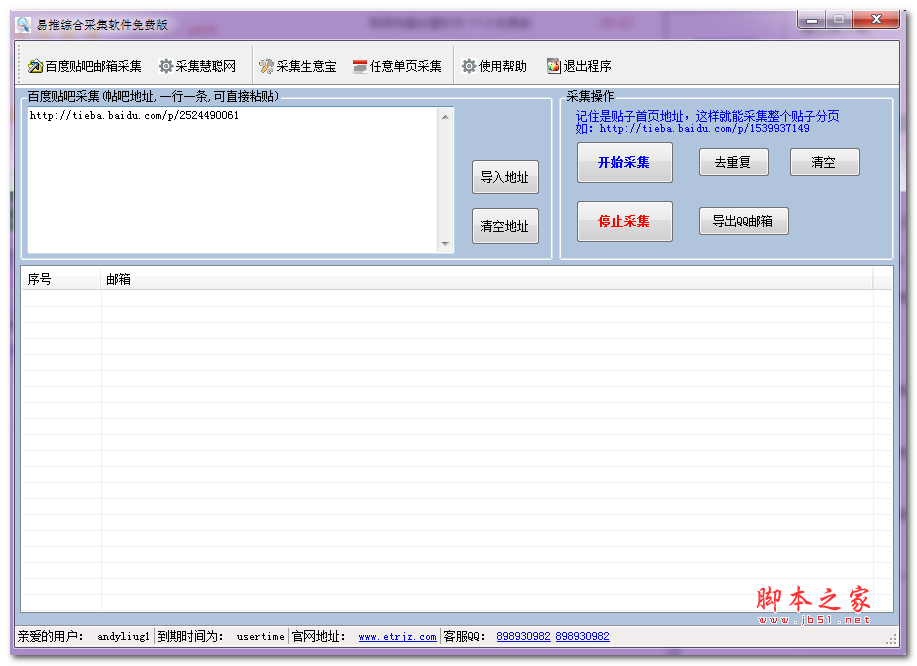Minimize the 易推综合采集软件 window
Viewport: 917px width, 666px height.
(812, 20)
